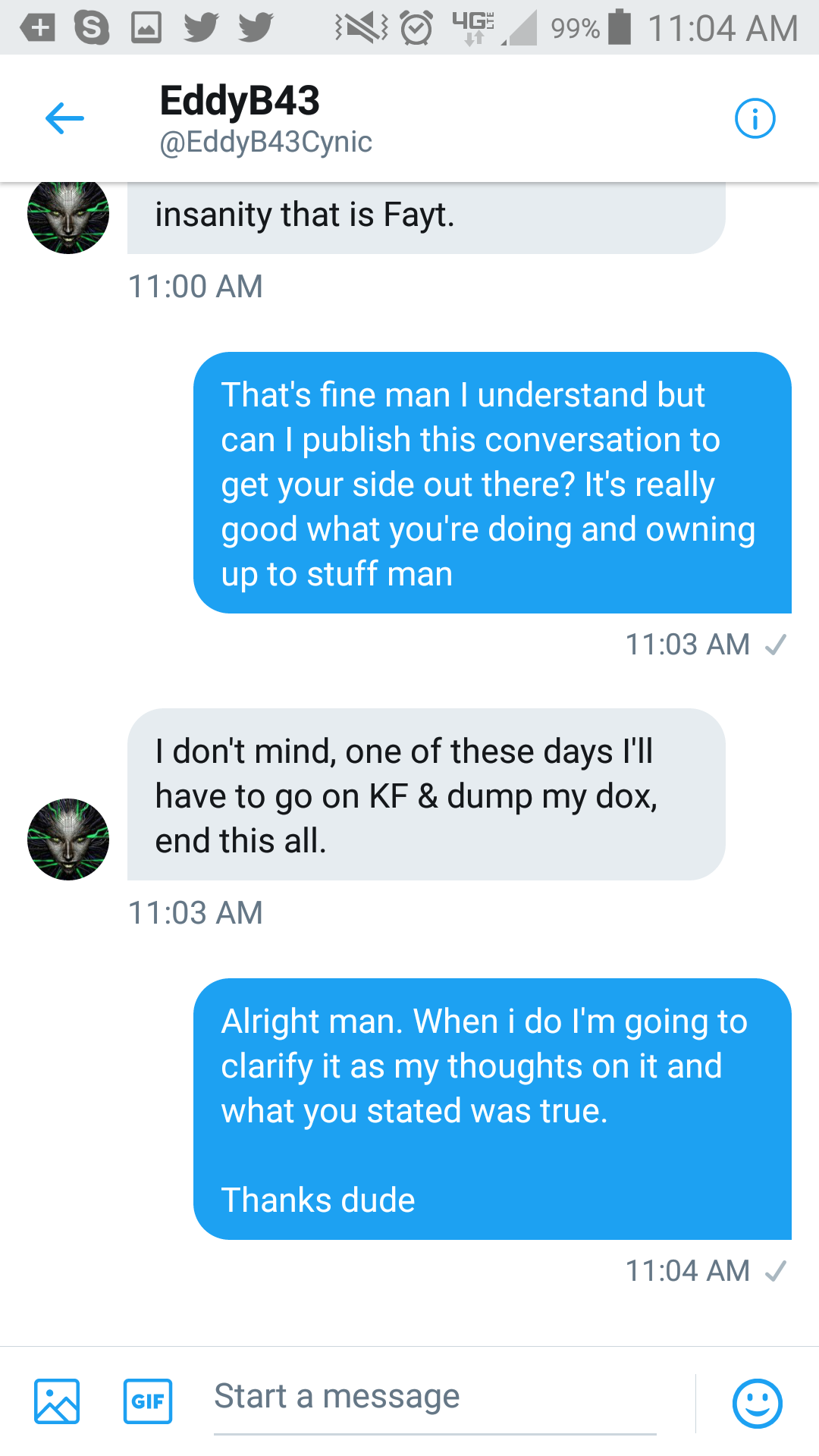Select the 'Thanks dude' message bubble
The height and width of the screenshot is (1456, 819).
point(492,1109)
